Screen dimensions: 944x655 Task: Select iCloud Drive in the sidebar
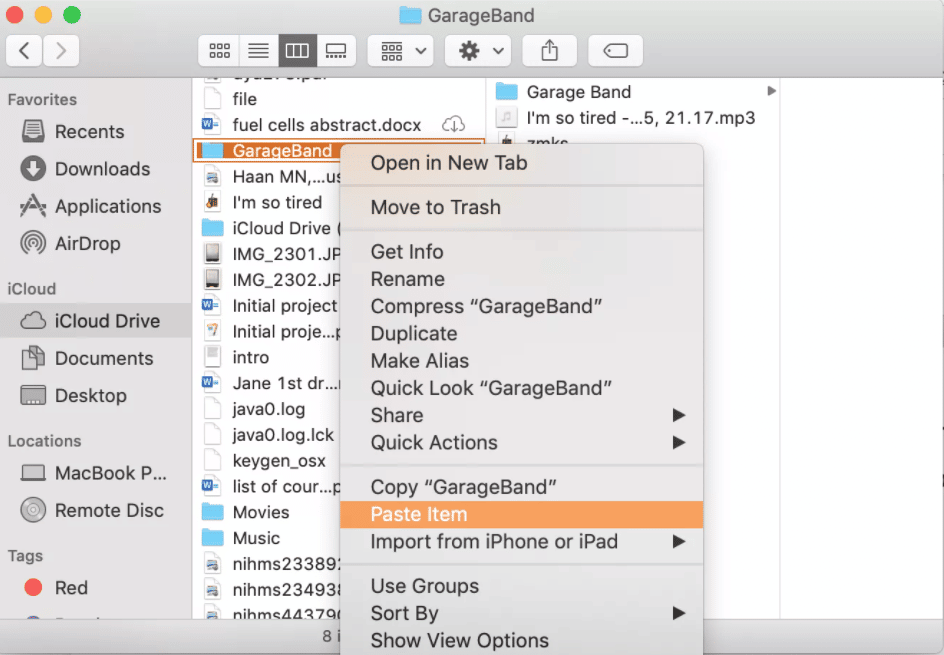[96, 321]
